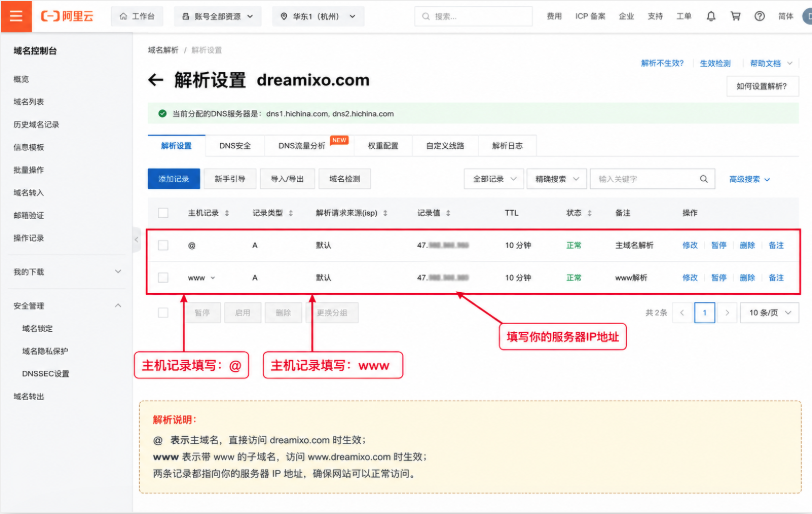
Task: Select page number 1
Action: pyautogui.click(x=704, y=313)
